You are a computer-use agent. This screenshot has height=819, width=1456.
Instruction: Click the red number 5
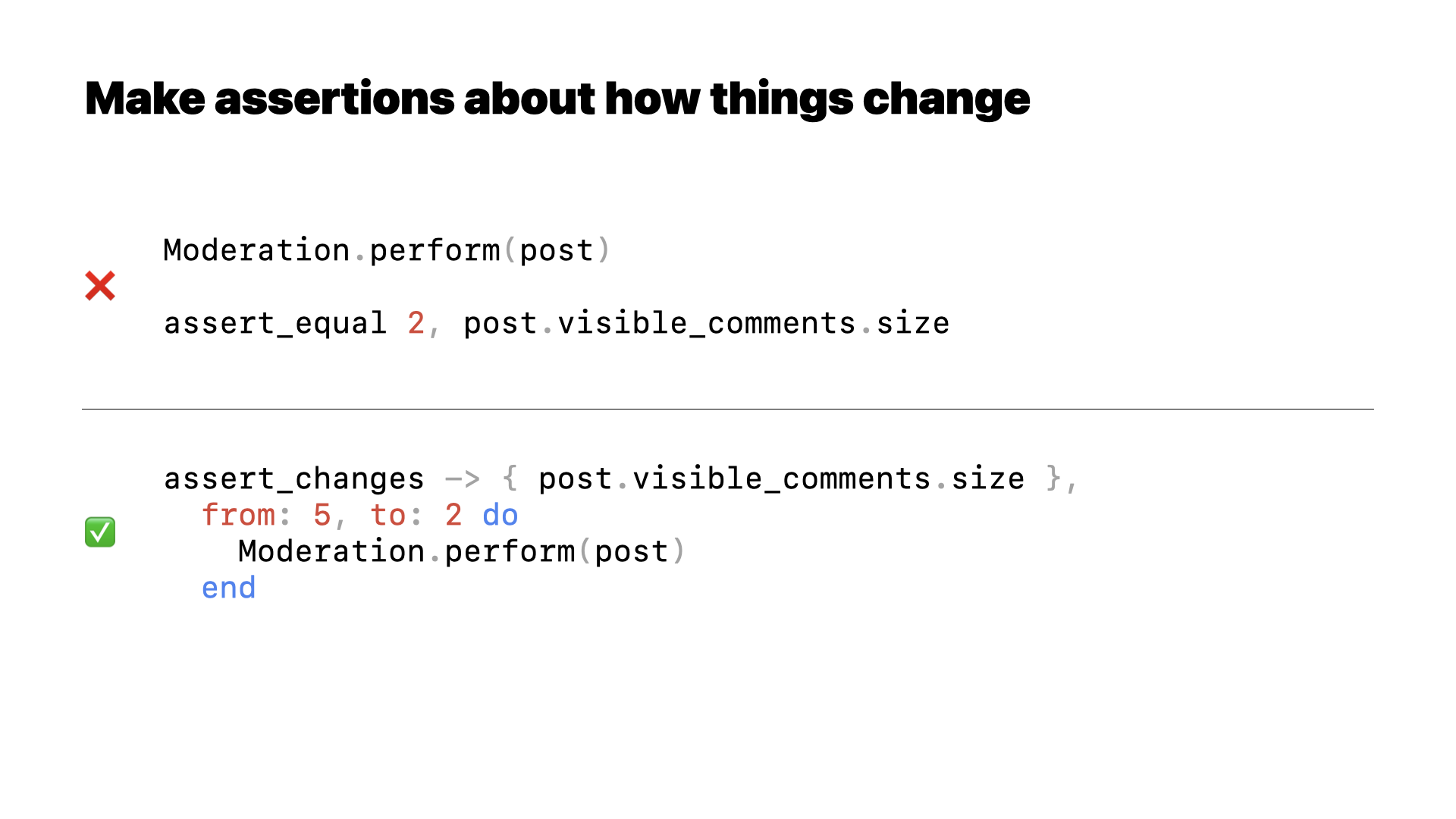(x=322, y=516)
